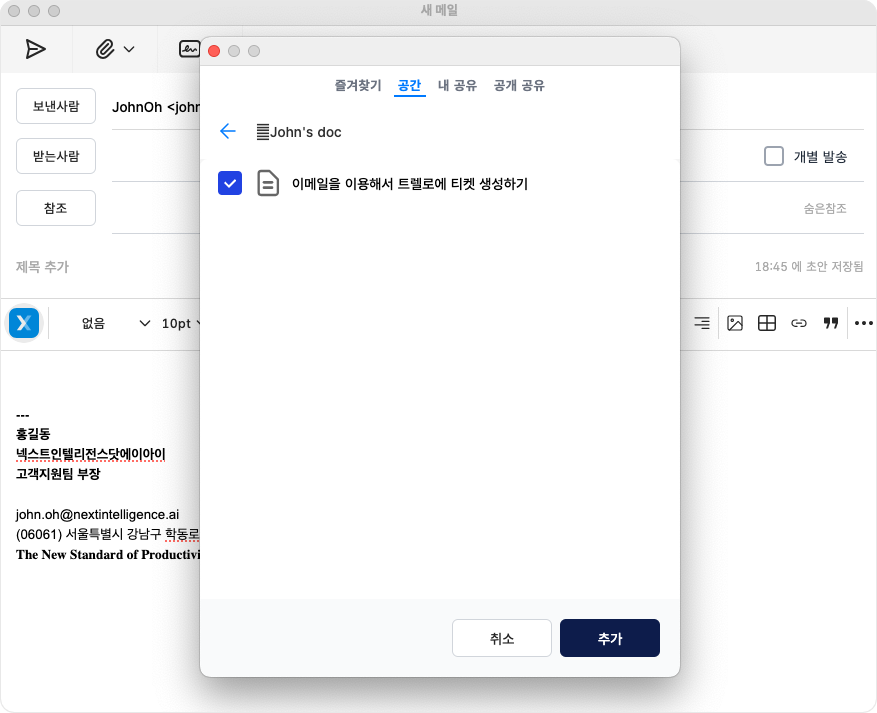This screenshot has height=713, width=877.
Task: Open the 없음 style dropdown
Action: tap(115, 323)
